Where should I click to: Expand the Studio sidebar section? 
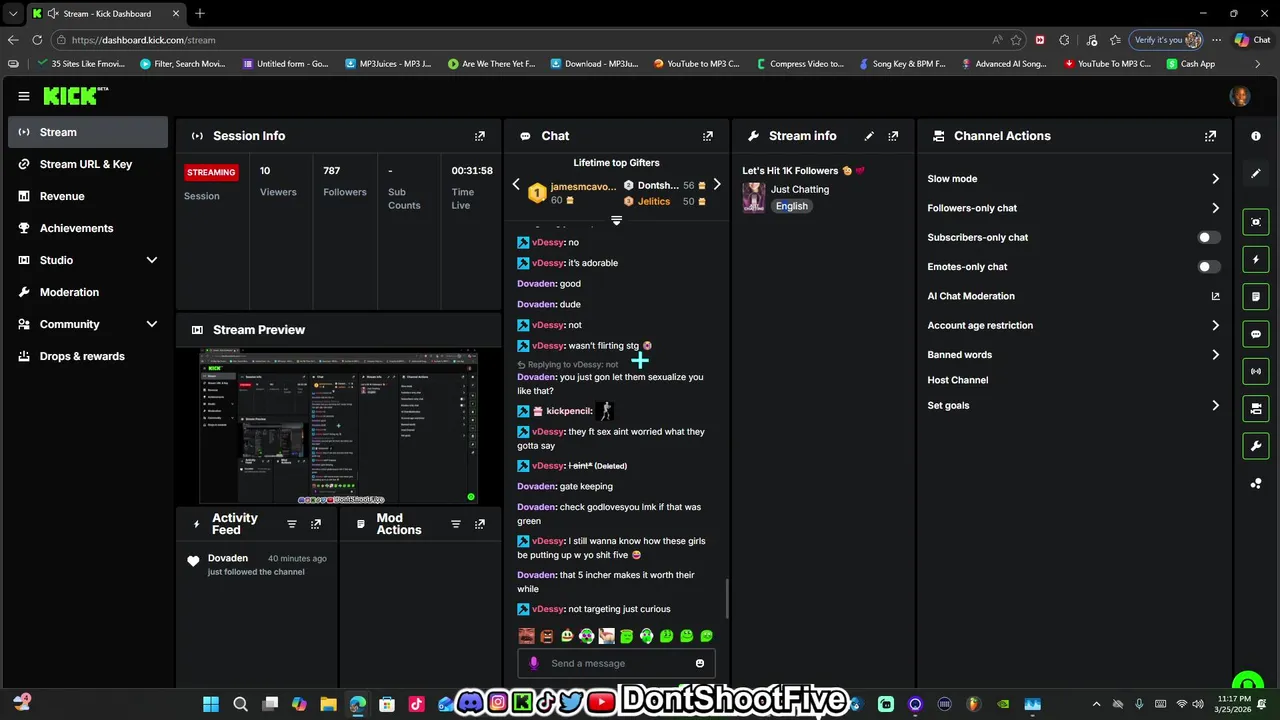pyautogui.click(x=152, y=260)
